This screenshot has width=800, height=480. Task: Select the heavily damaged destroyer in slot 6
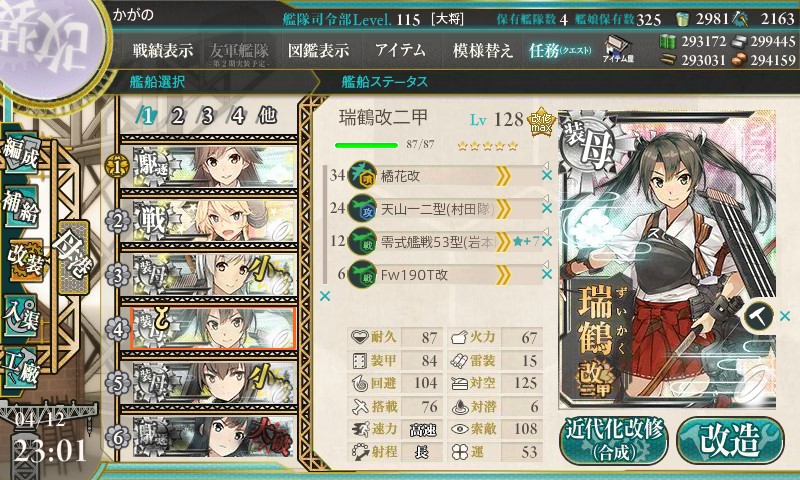(x=209, y=437)
